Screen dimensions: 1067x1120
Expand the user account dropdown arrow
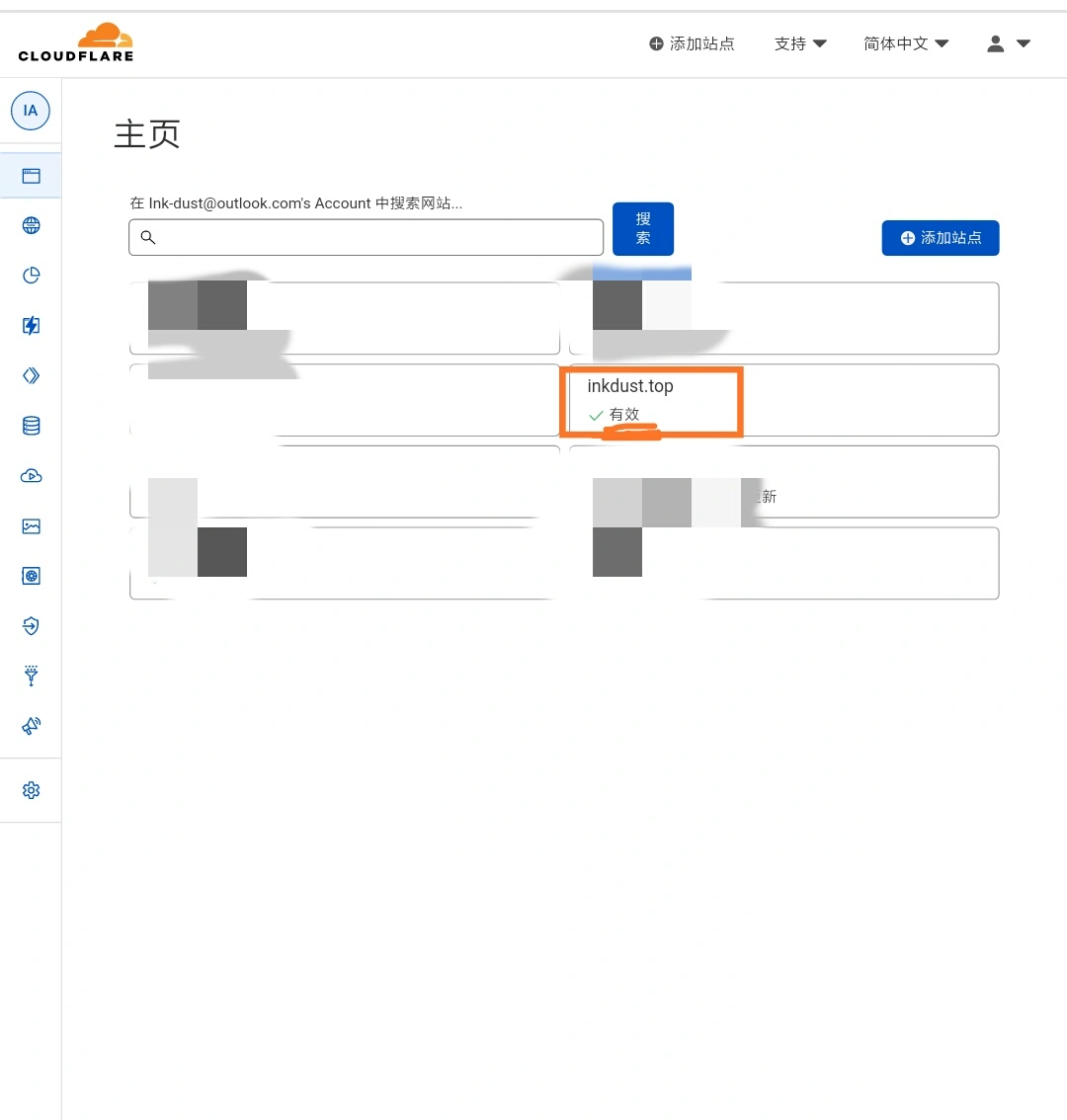[x=1024, y=43]
